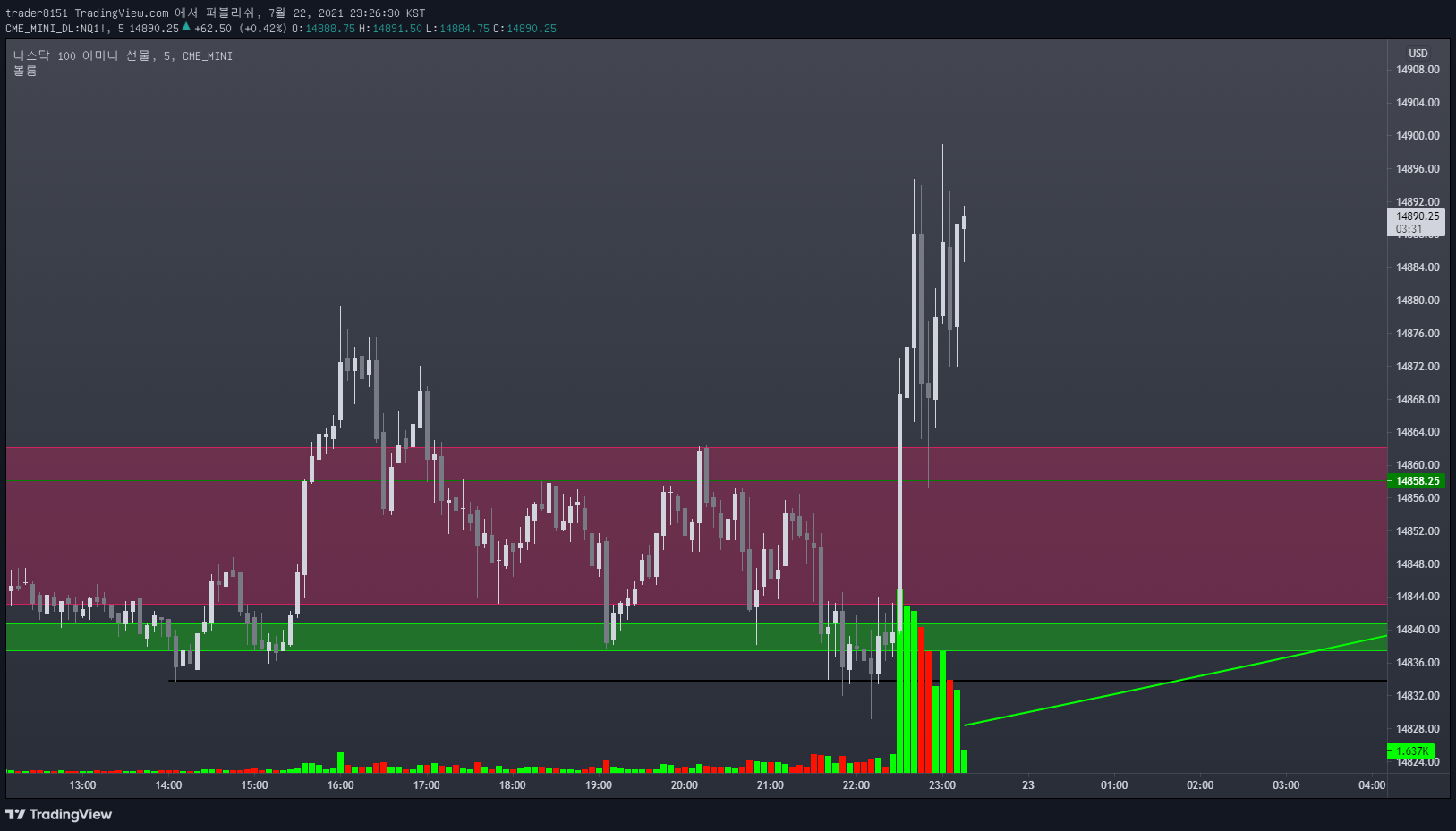Click the green 1.637K volume label
The height and width of the screenshot is (831, 1456).
click(1411, 751)
